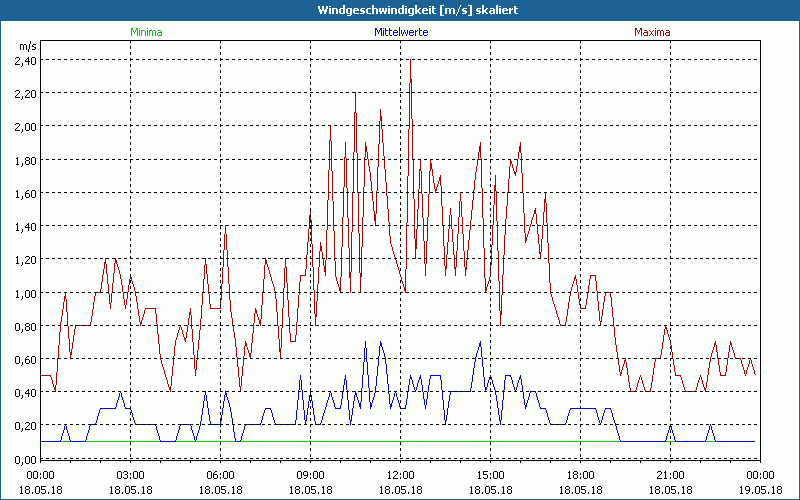Pick the 09:00 time axis label

click(x=311, y=474)
